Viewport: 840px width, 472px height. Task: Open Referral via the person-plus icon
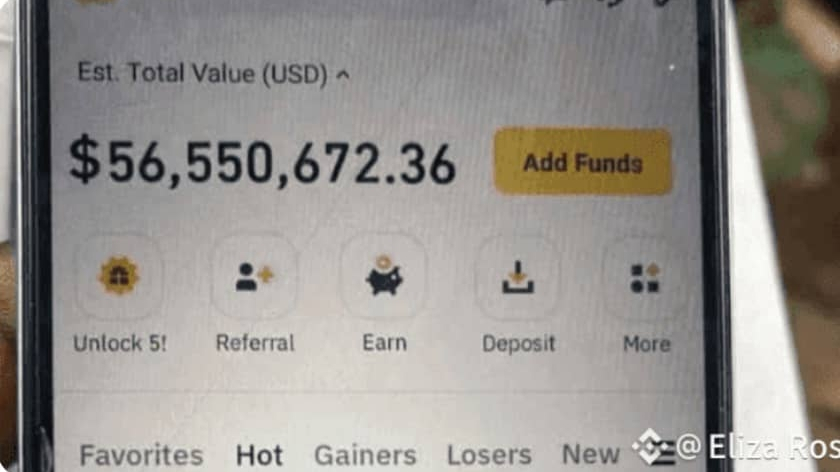pyautogui.click(x=254, y=276)
